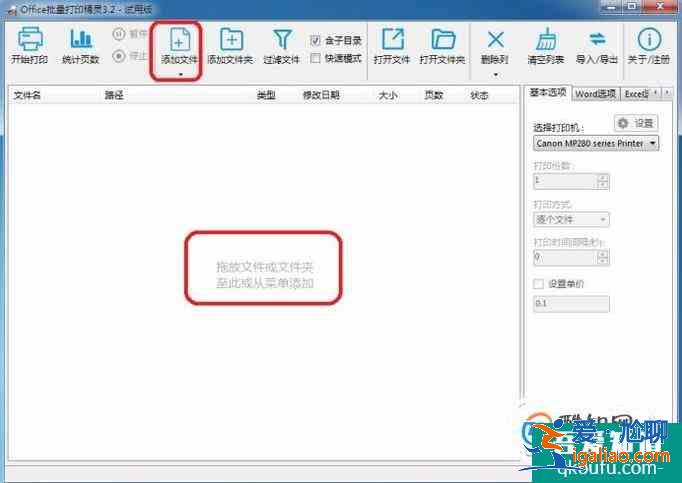Screen dimensions: 682x483
Task: Open the 逐个文件 print mode dropdown
Action: point(571,219)
